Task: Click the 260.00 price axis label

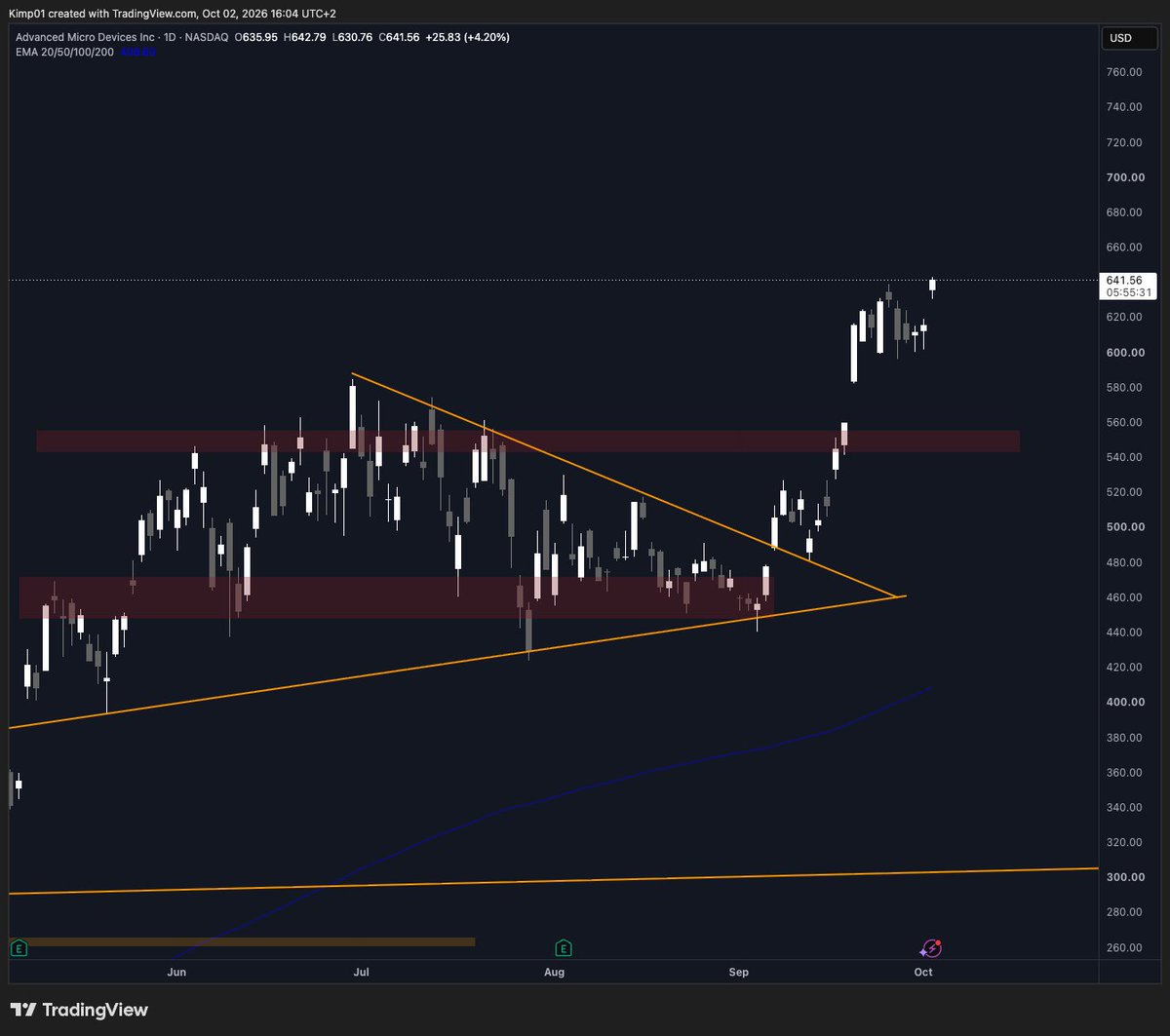Action: [1125, 947]
